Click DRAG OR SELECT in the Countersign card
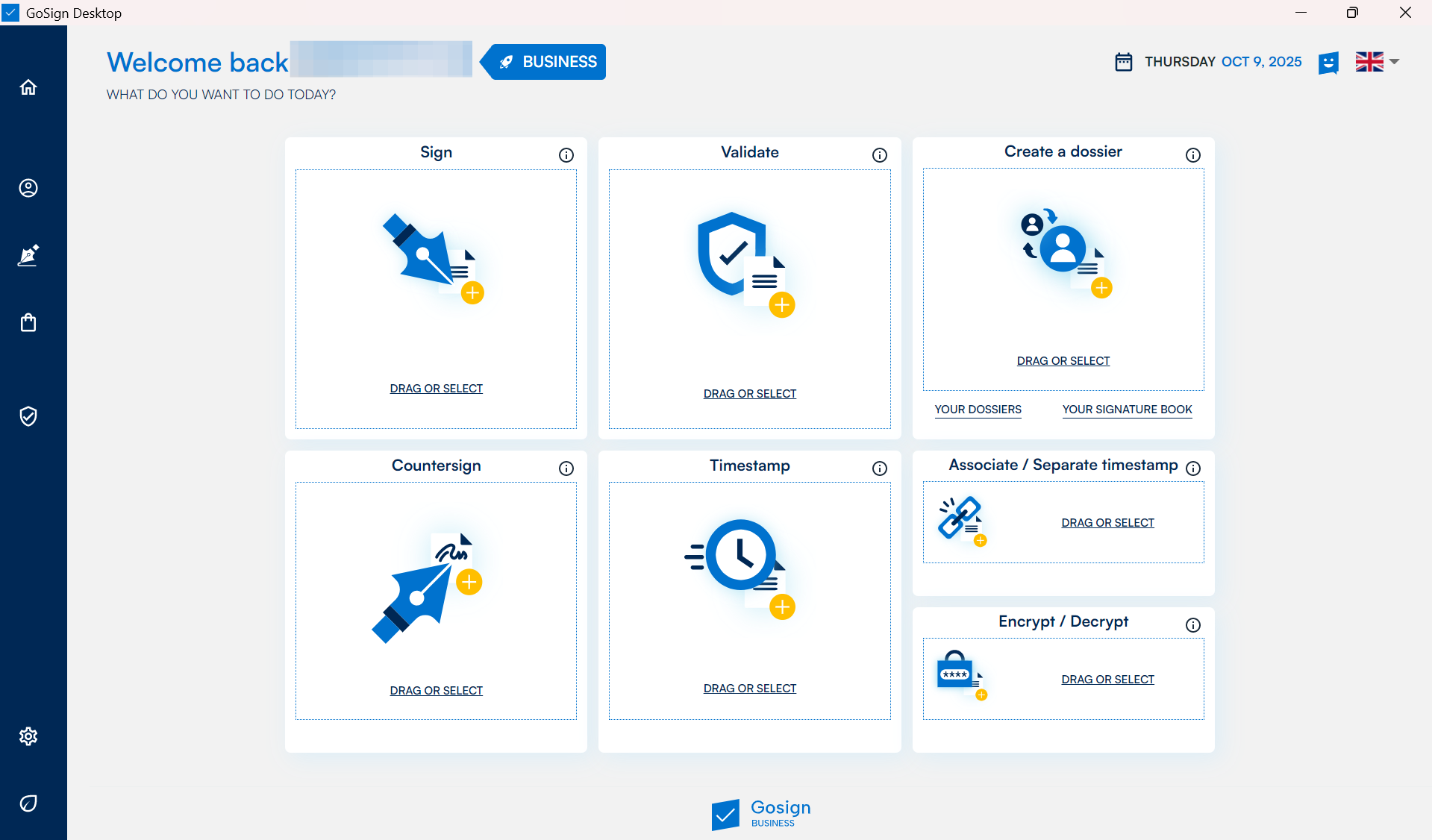The image size is (1432, 840). 437,691
